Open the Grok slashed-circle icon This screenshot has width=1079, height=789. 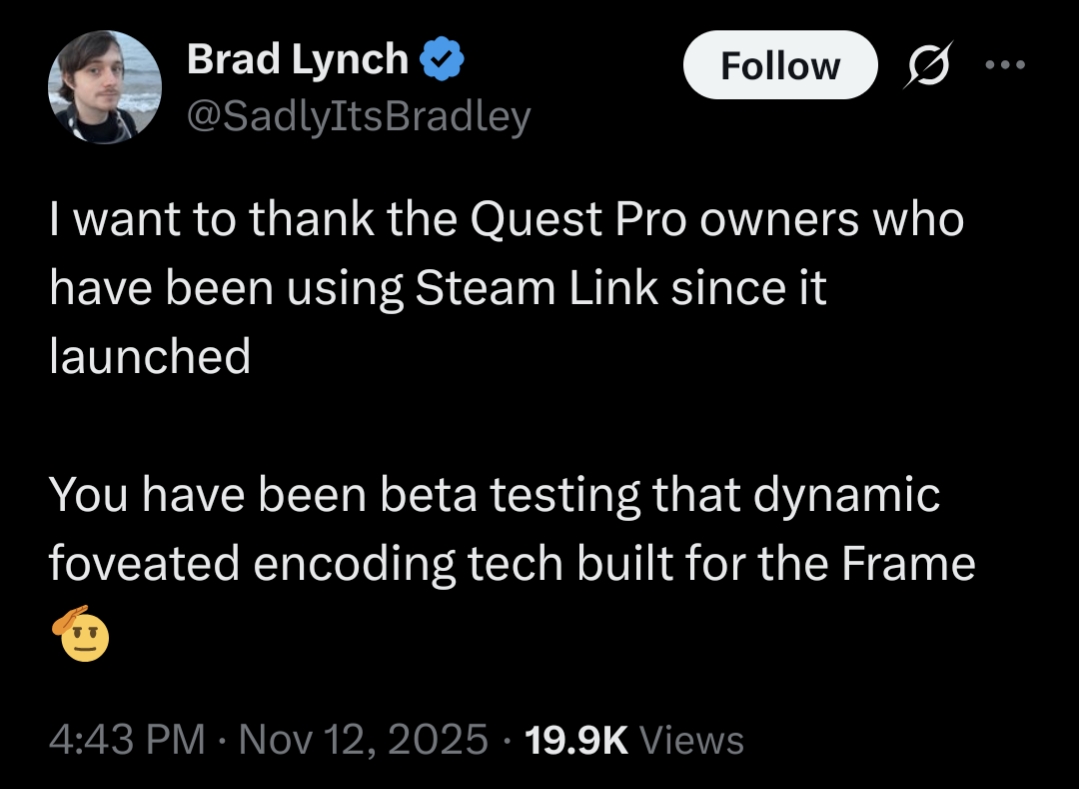pos(928,66)
